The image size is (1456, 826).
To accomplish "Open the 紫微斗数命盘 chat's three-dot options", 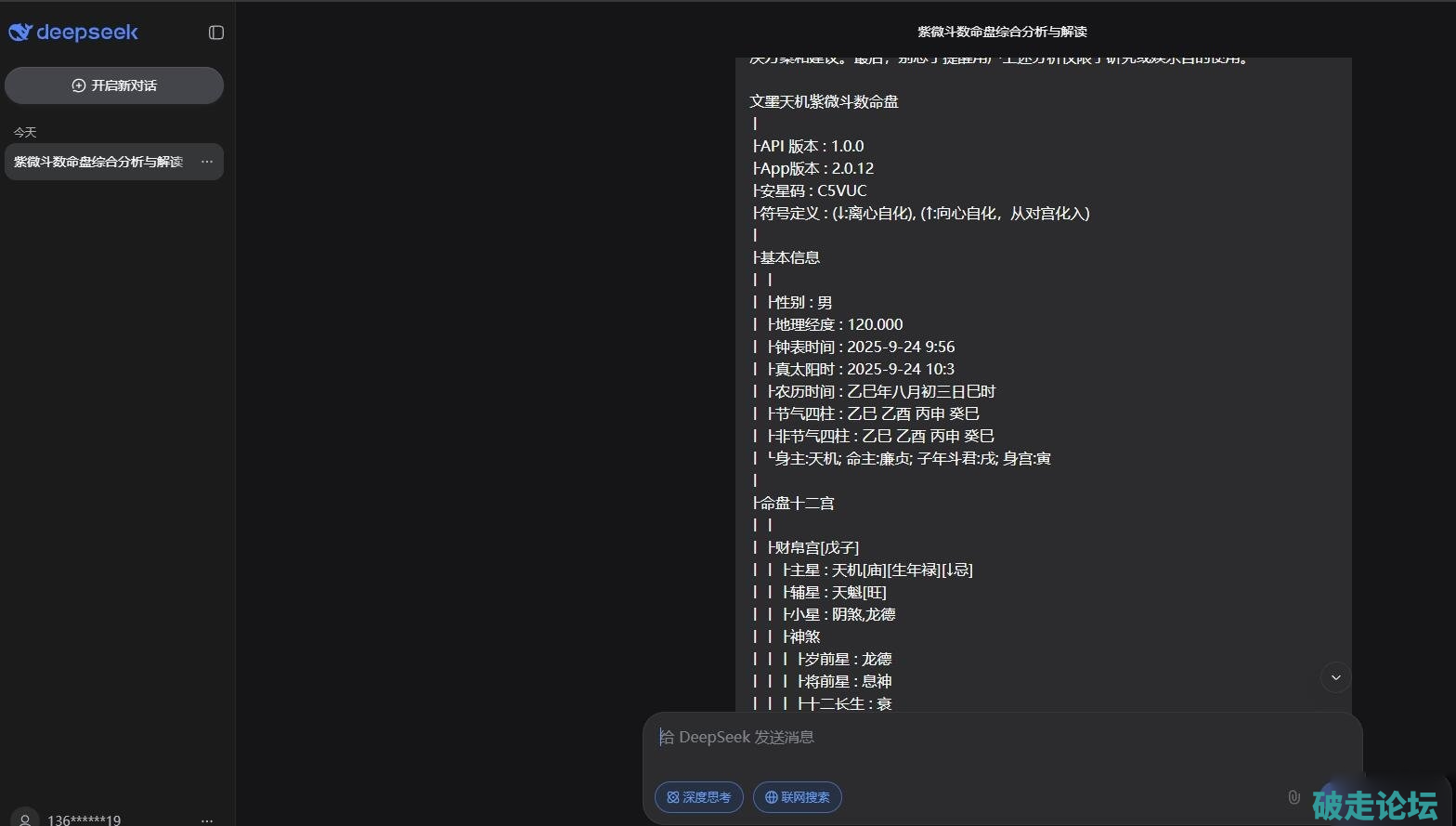I will click(207, 162).
